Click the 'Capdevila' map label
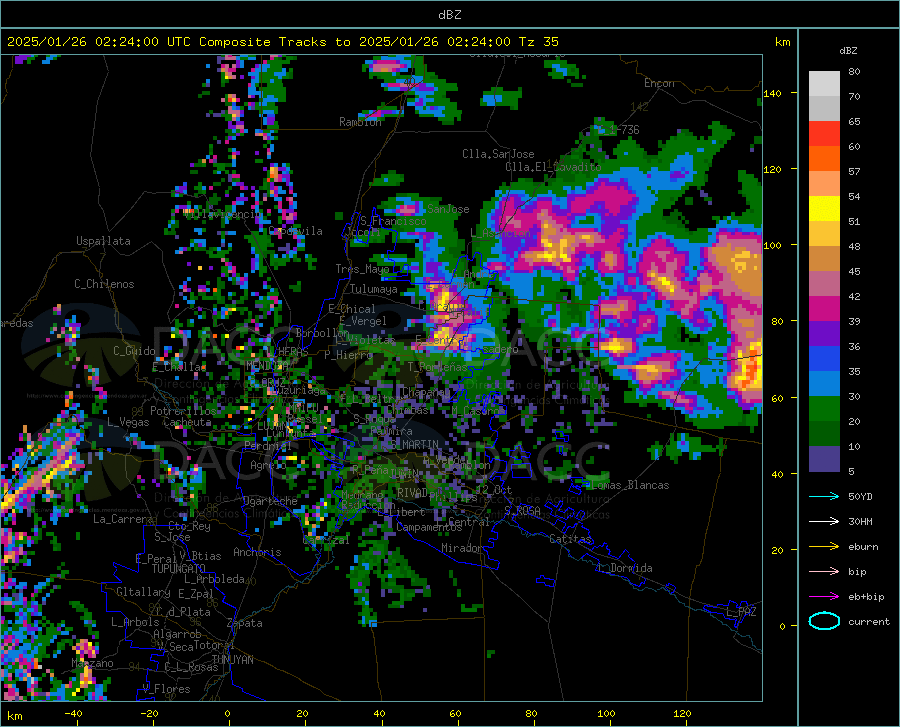 [x=296, y=231]
